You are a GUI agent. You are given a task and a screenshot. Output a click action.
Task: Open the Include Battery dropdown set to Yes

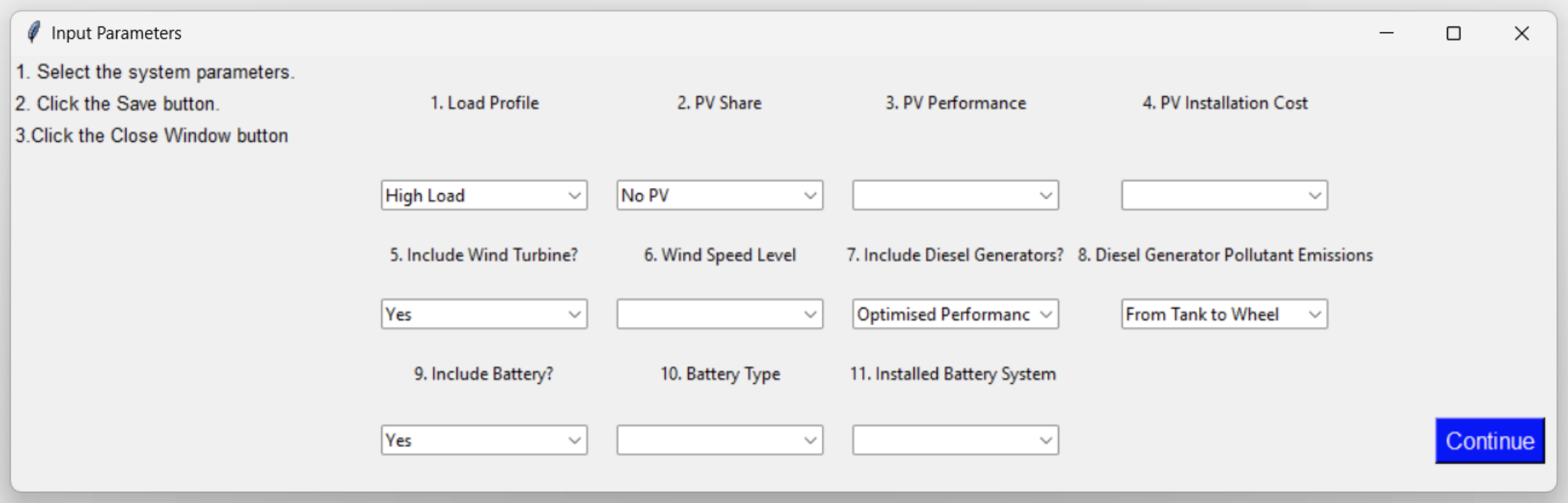tap(484, 440)
